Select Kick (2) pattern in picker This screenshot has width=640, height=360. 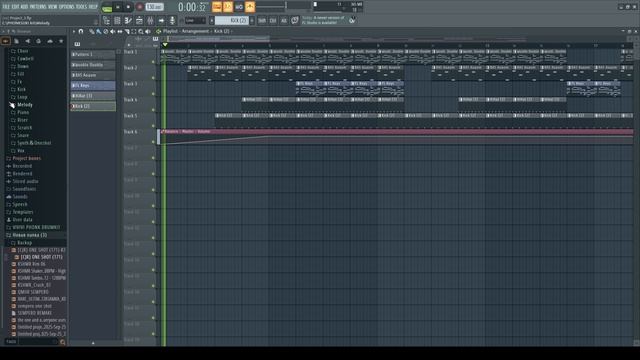[93, 106]
